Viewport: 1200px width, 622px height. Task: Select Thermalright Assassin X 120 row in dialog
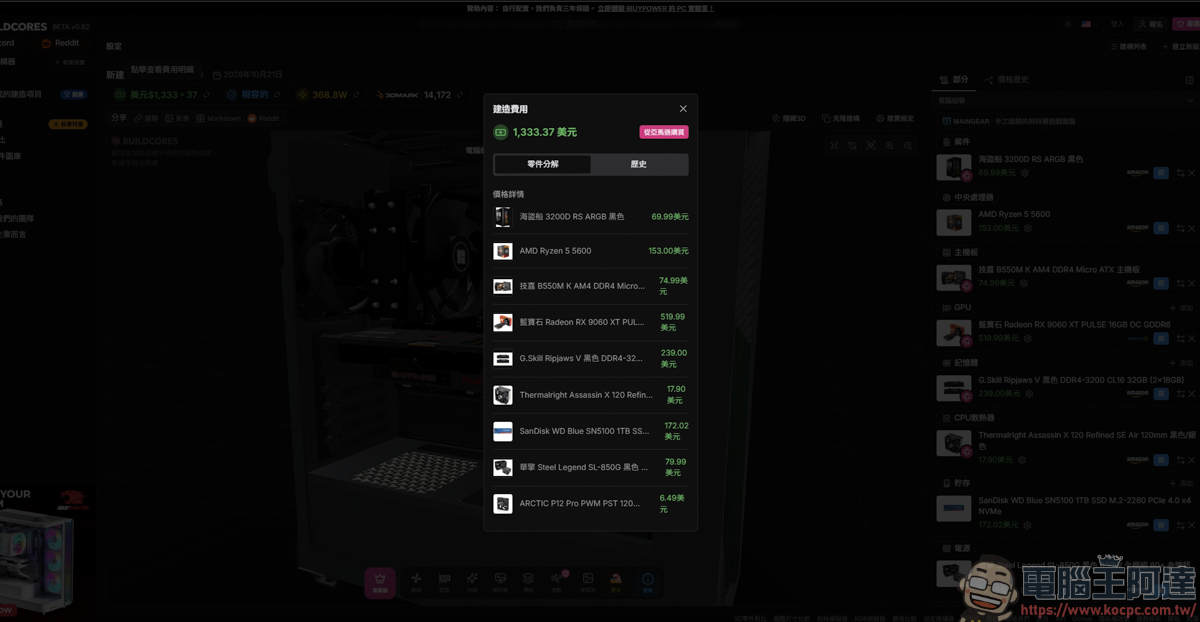point(591,395)
